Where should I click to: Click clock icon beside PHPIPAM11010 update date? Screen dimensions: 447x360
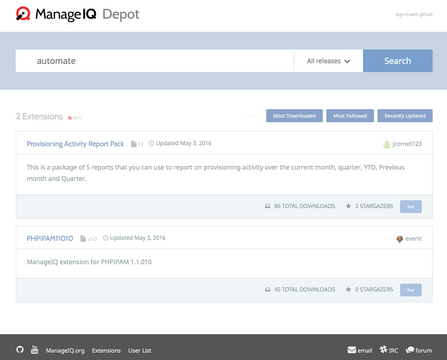coord(106,238)
